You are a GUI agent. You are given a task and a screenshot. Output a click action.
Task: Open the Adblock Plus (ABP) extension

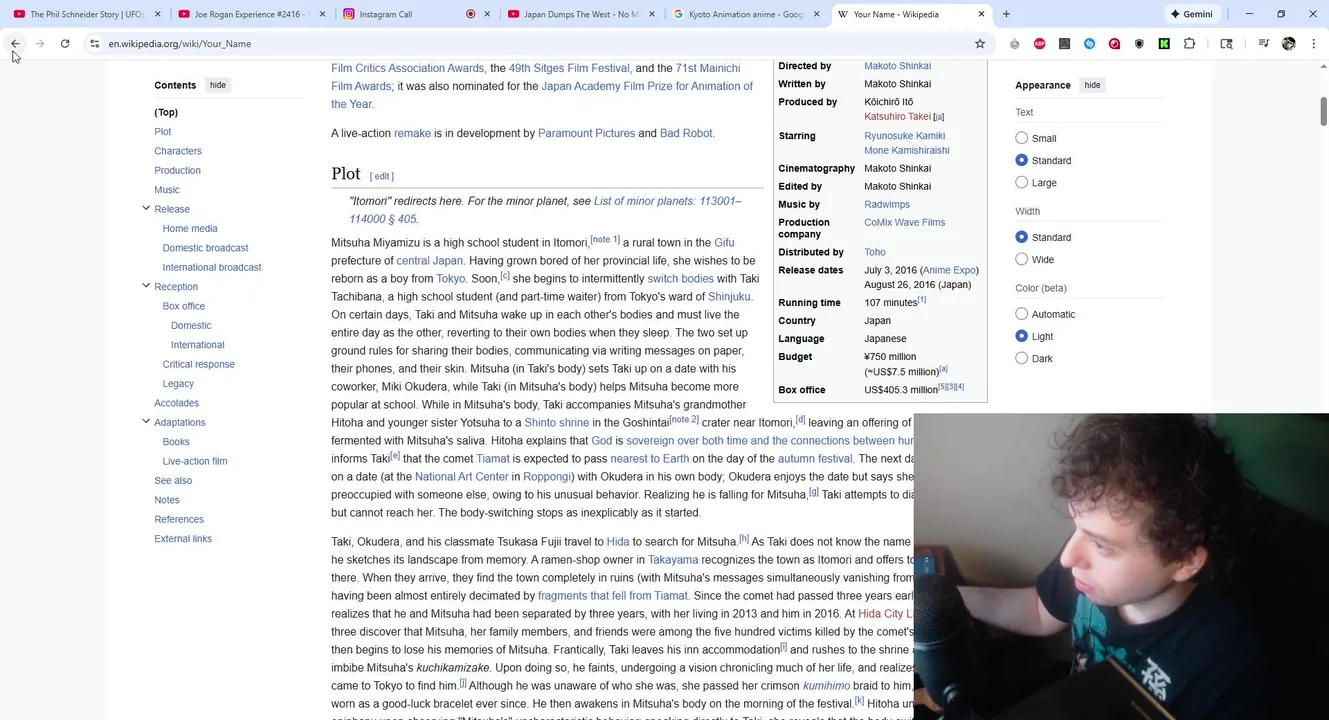(1040, 44)
